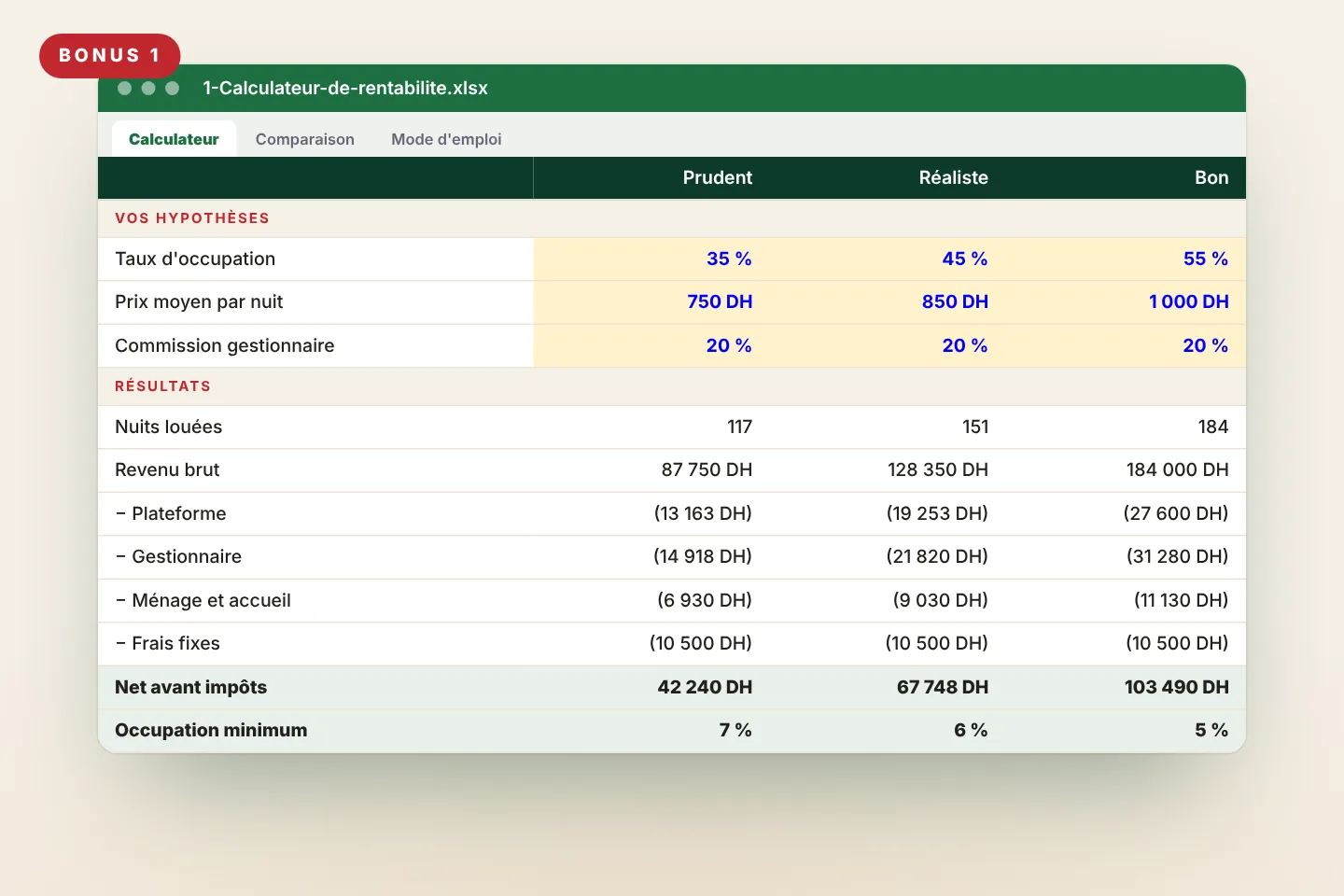Select the Réaliste Frais fixes (10 500 DH) cell
This screenshot has height=896, width=1344.
pyautogui.click(x=888, y=643)
